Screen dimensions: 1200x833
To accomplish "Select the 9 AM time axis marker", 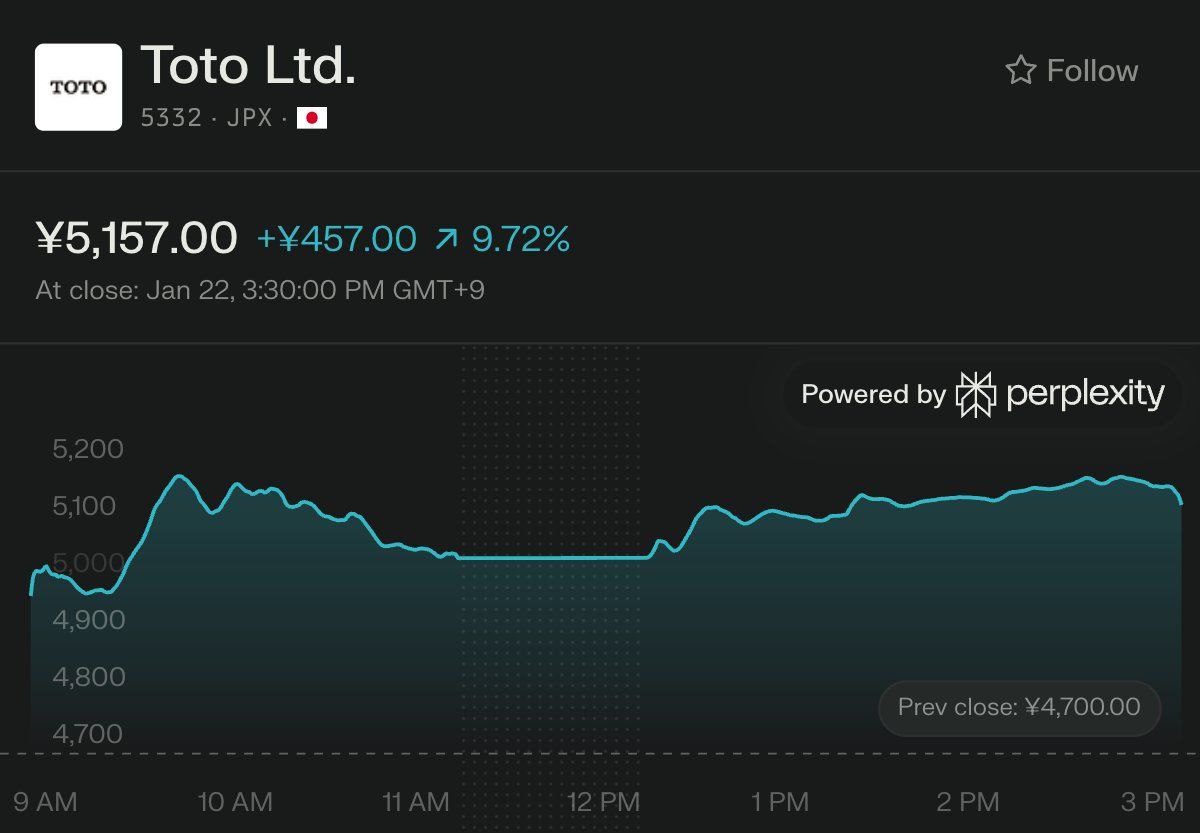I will tap(45, 802).
